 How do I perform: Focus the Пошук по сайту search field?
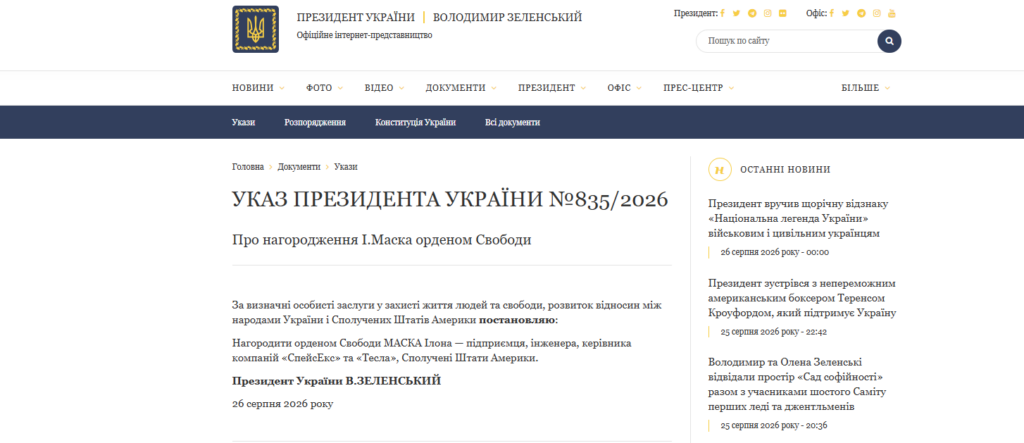coord(786,41)
